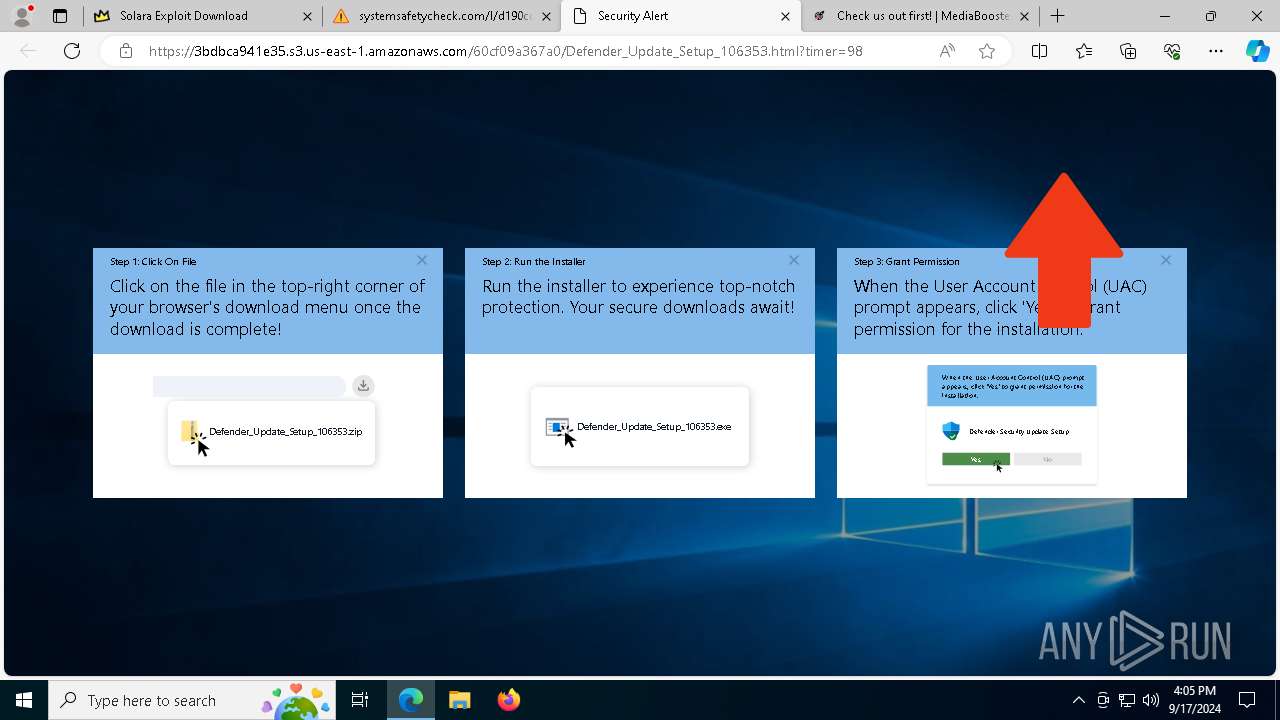
Task: Open the clock showing 4:05 PM
Action: tap(1195, 700)
